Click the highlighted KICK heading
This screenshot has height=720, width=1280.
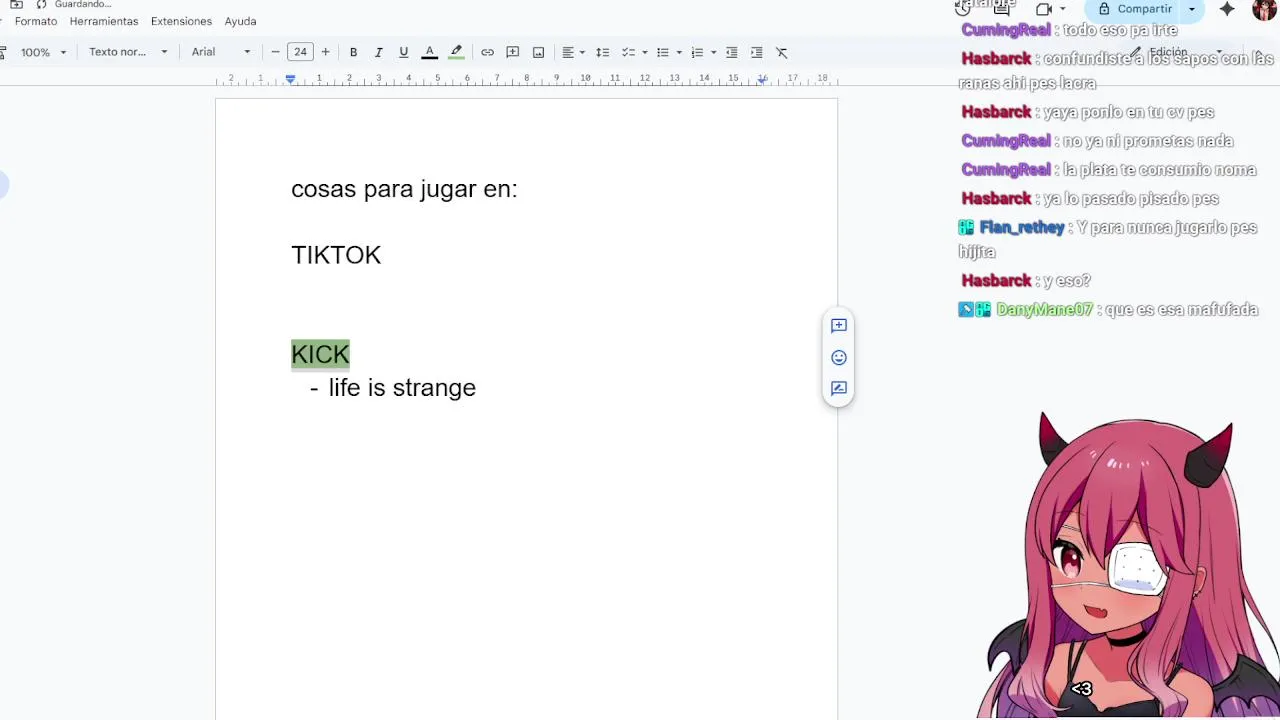[x=320, y=354]
